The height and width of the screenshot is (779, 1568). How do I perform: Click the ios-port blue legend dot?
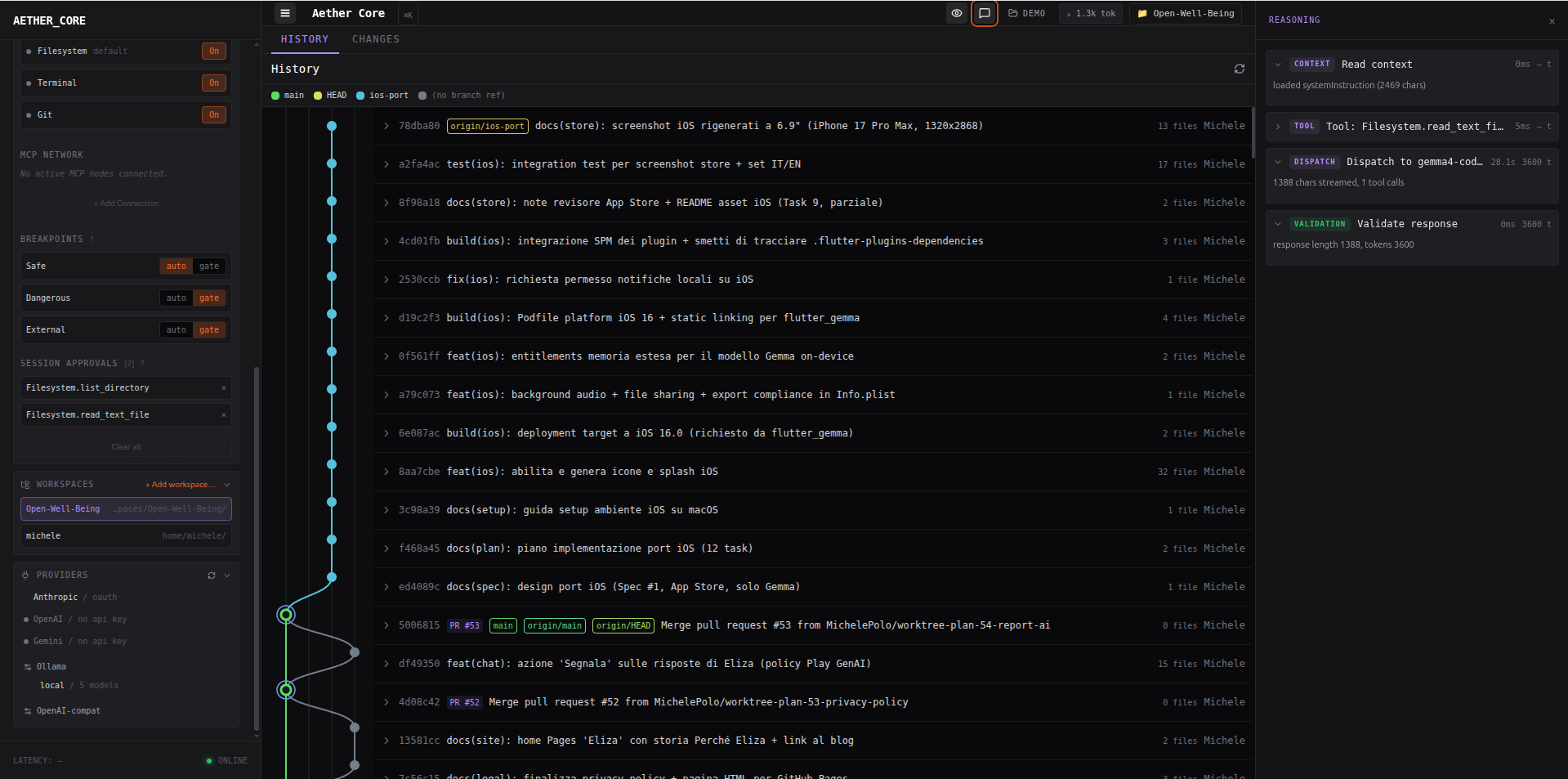(x=360, y=96)
